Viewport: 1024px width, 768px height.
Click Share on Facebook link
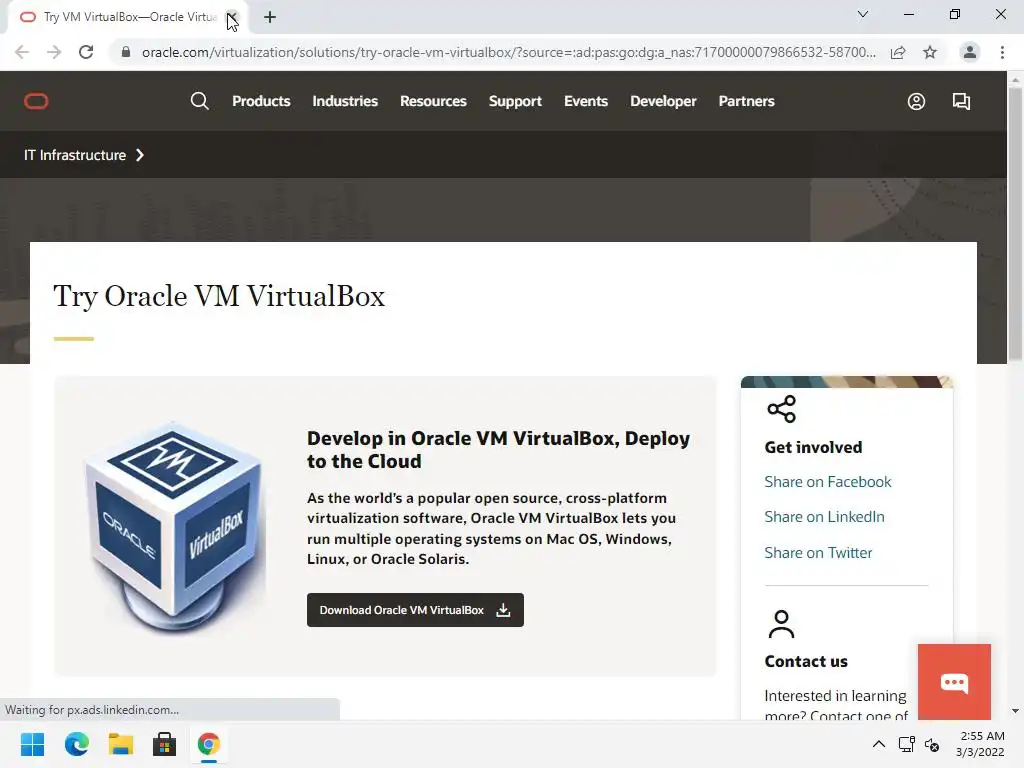tap(827, 482)
